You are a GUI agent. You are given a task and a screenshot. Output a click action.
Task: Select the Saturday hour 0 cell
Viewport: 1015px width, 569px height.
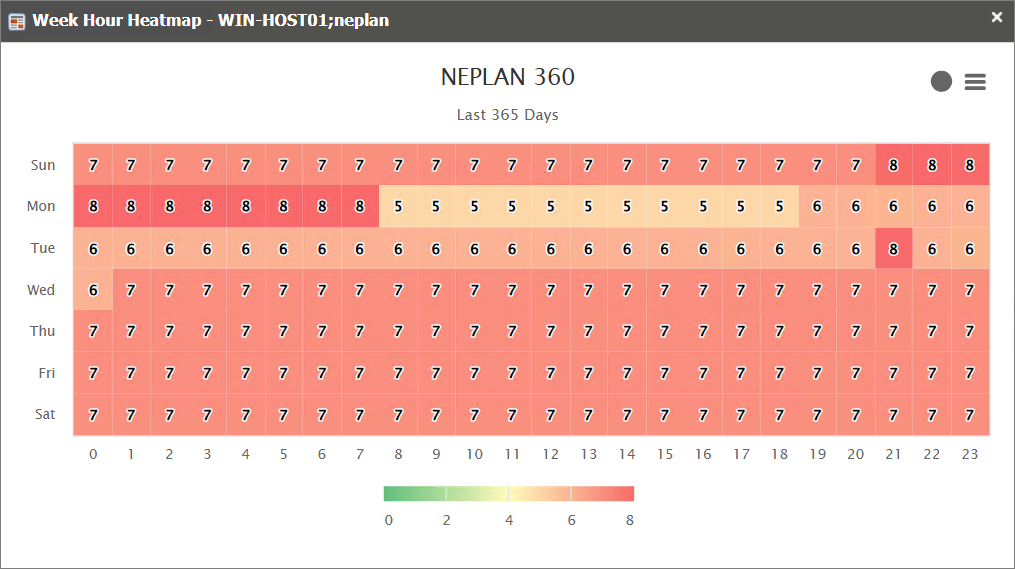coord(93,414)
